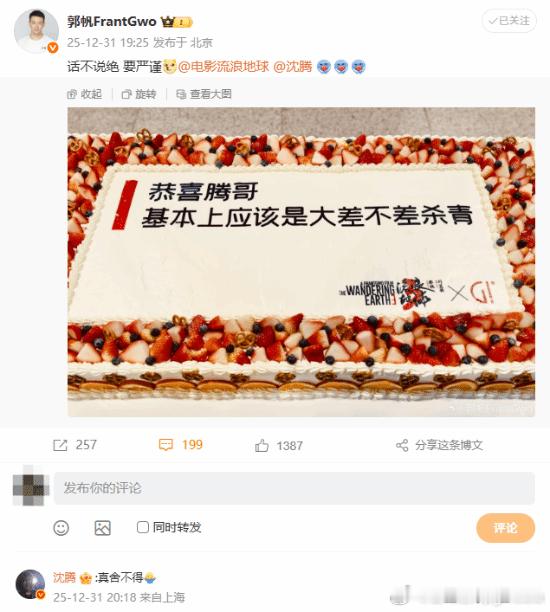Open the emoji picker smiley icon
550x612 pixels.
[61, 528]
